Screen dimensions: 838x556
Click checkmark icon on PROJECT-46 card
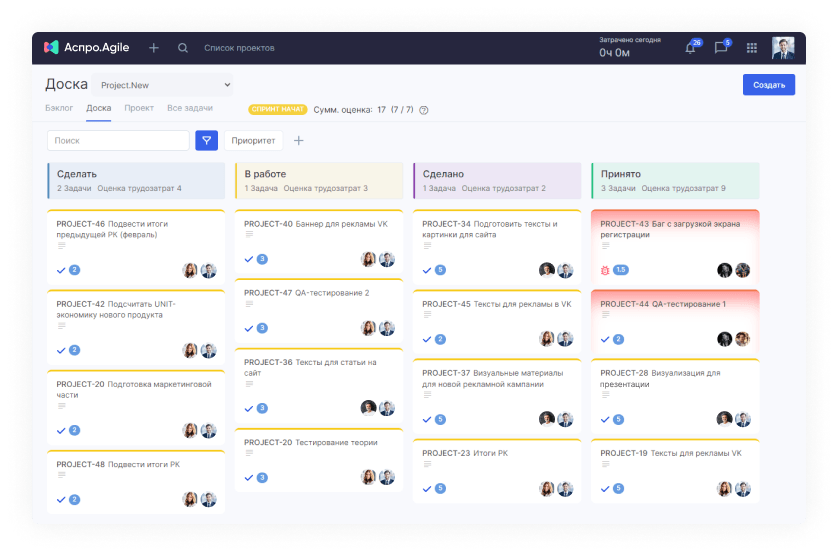[x=61, y=271]
